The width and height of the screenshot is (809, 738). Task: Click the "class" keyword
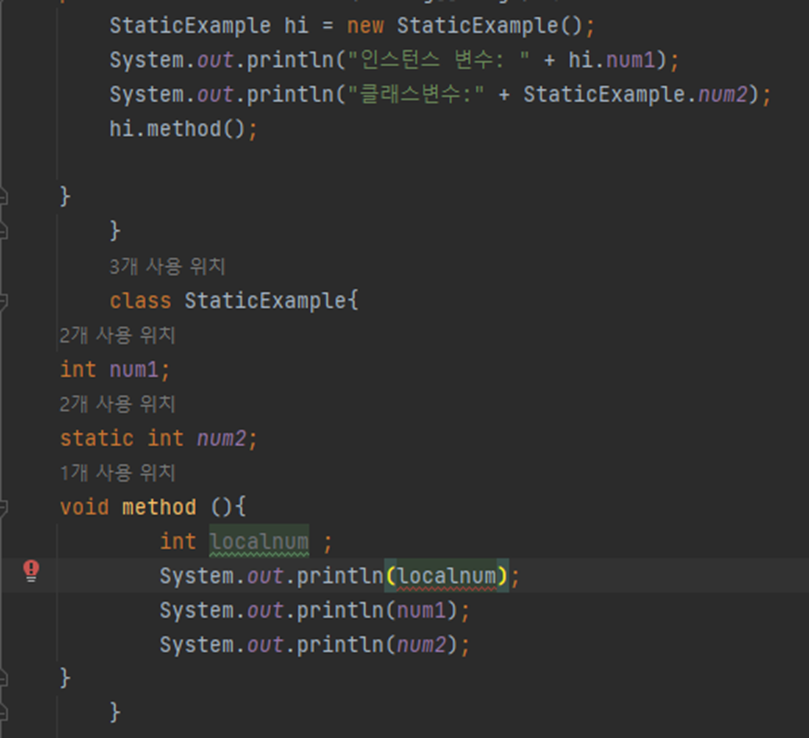click(x=140, y=301)
